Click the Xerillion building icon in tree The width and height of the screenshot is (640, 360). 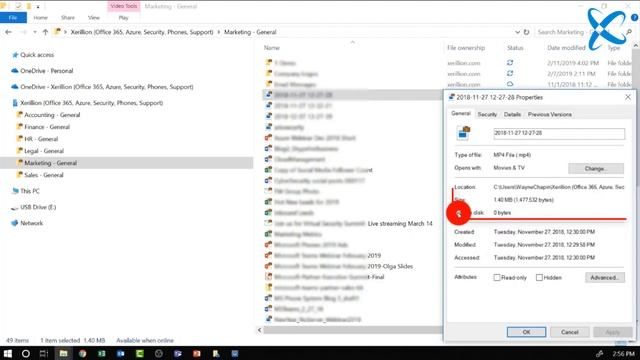(x=15, y=103)
